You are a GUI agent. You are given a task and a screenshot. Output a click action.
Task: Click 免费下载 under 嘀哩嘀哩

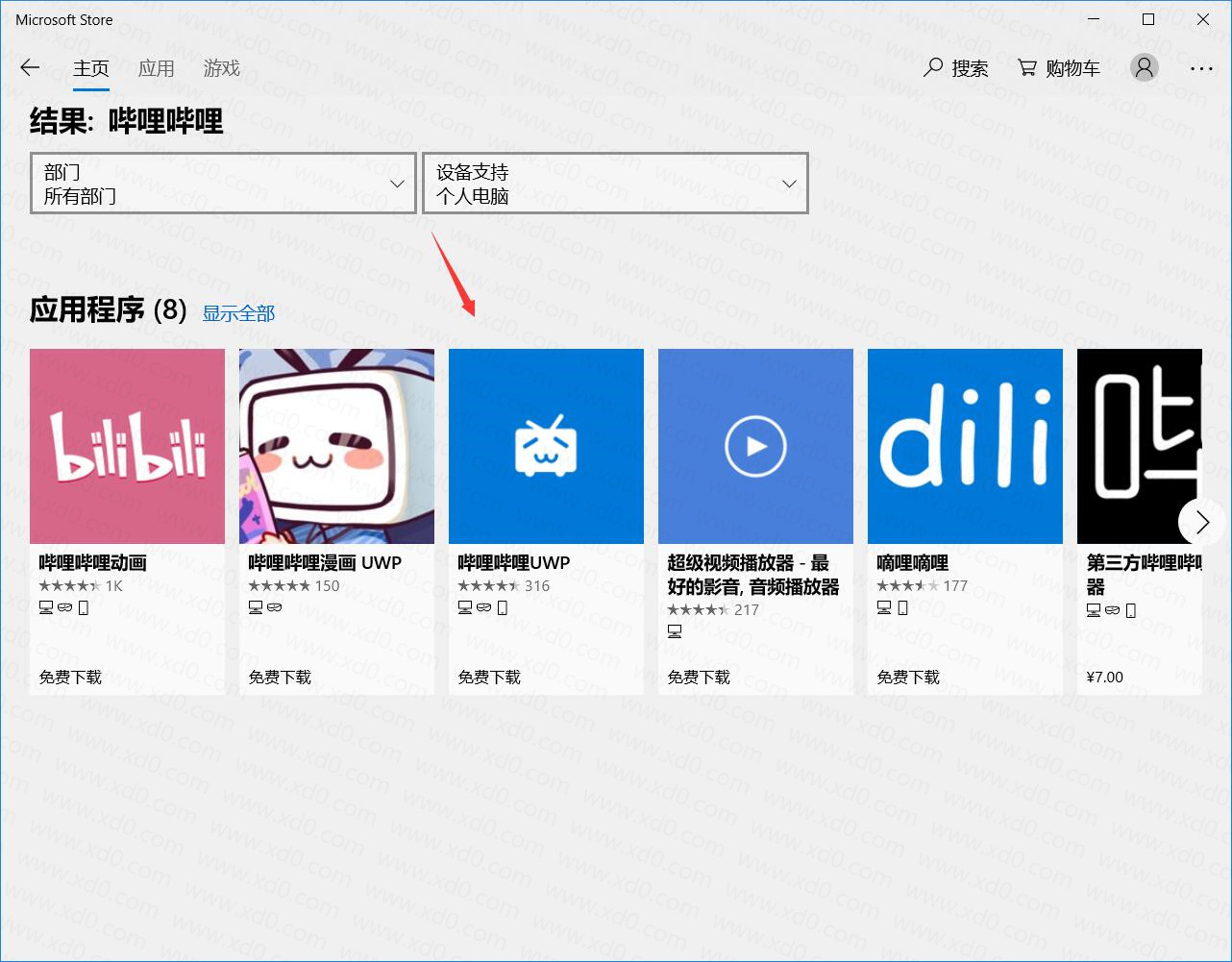908,677
